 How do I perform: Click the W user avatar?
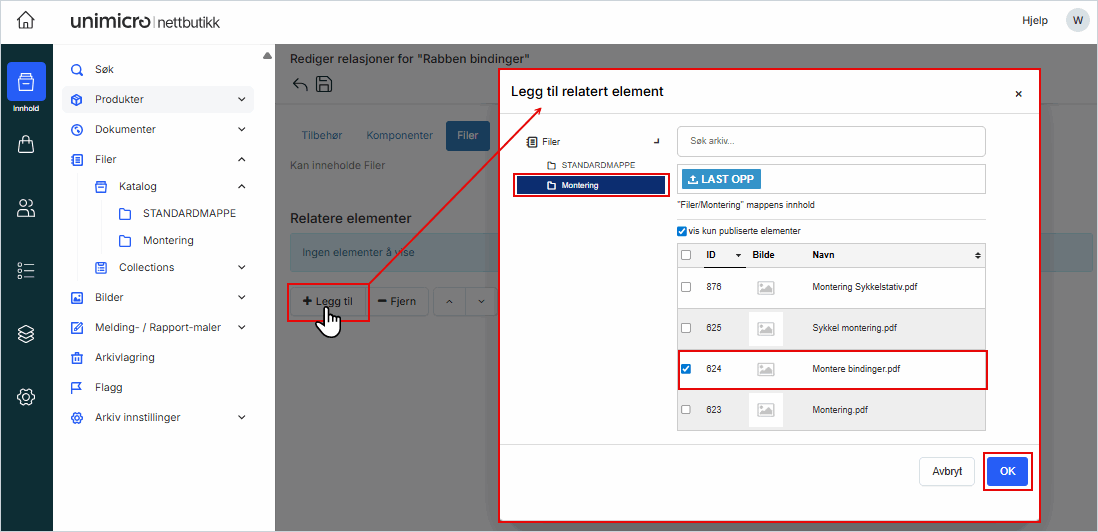pyautogui.click(x=1077, y=20)
